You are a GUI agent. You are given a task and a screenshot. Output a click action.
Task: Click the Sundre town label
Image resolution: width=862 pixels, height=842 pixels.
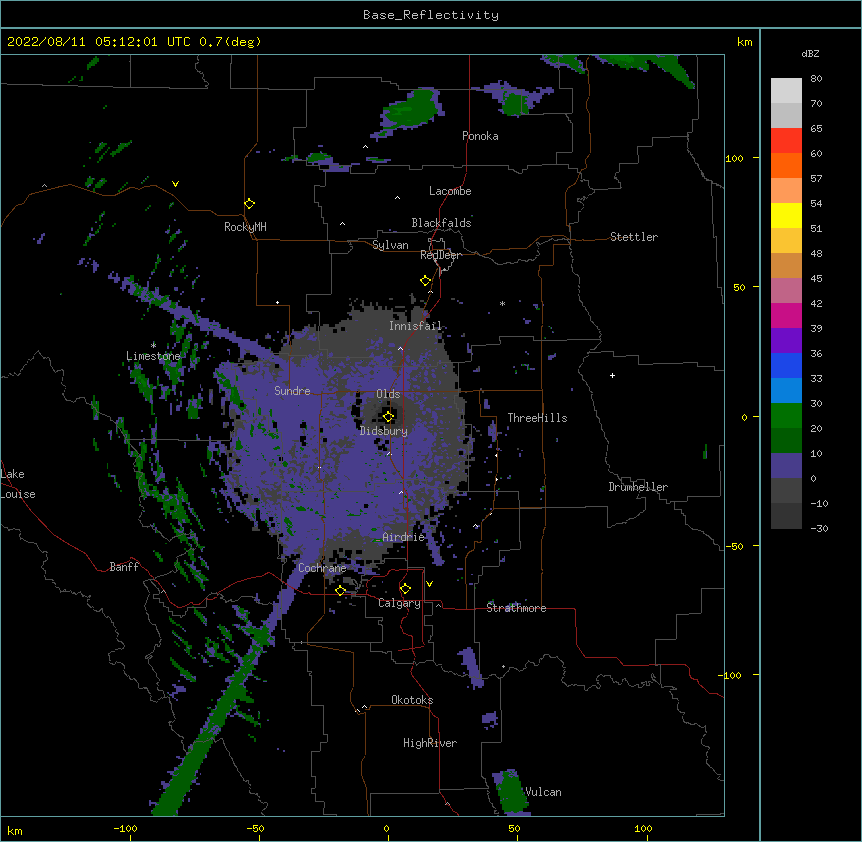[292, 391]
